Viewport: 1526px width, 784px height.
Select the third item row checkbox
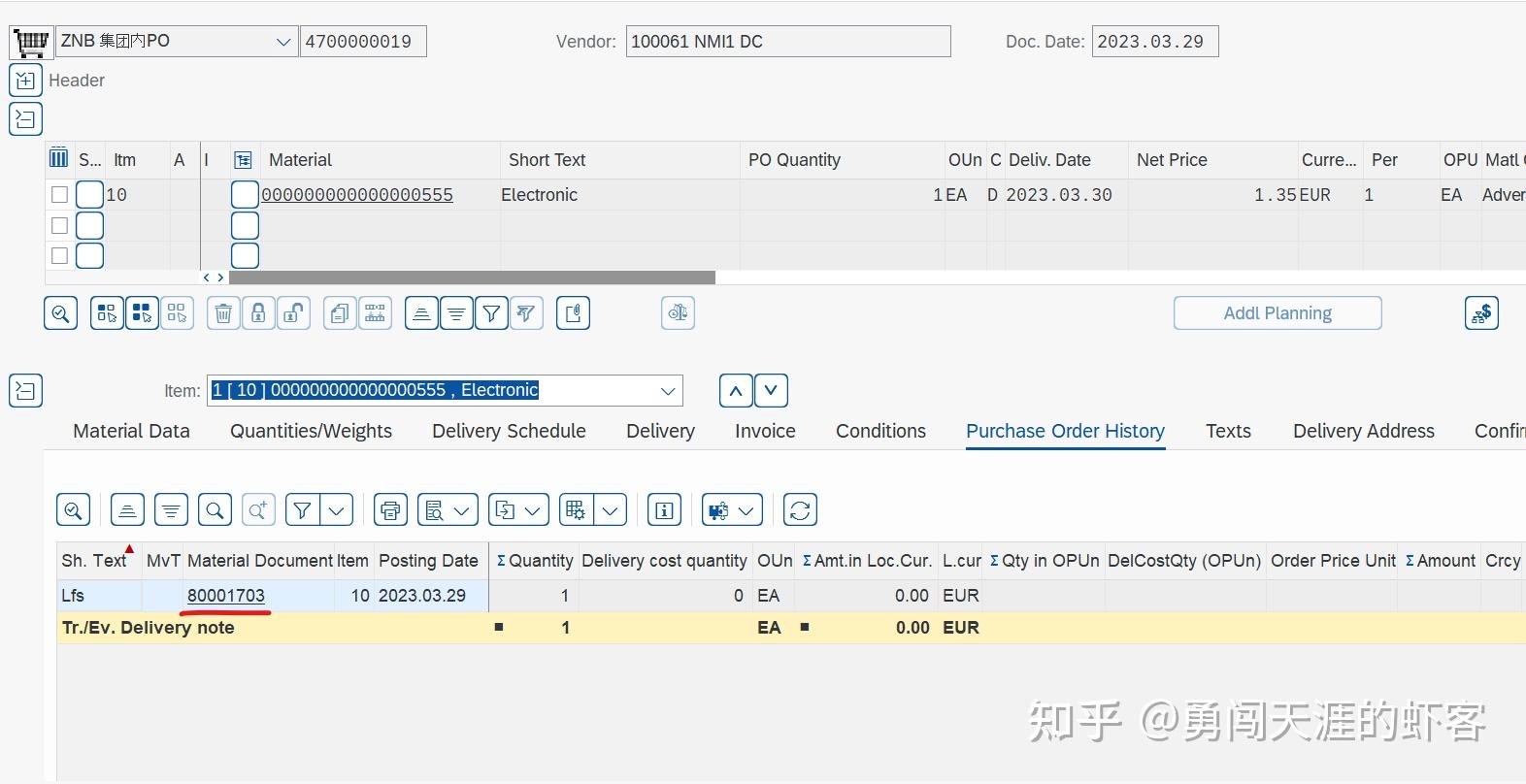59,256
